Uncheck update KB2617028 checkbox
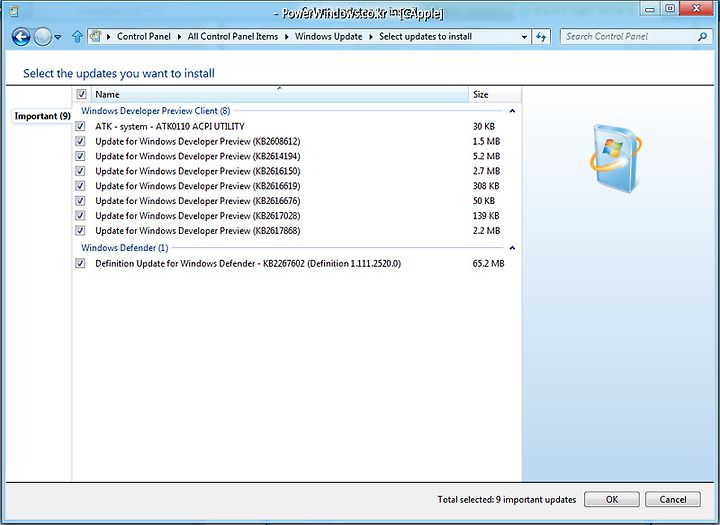 coord(80,215)
